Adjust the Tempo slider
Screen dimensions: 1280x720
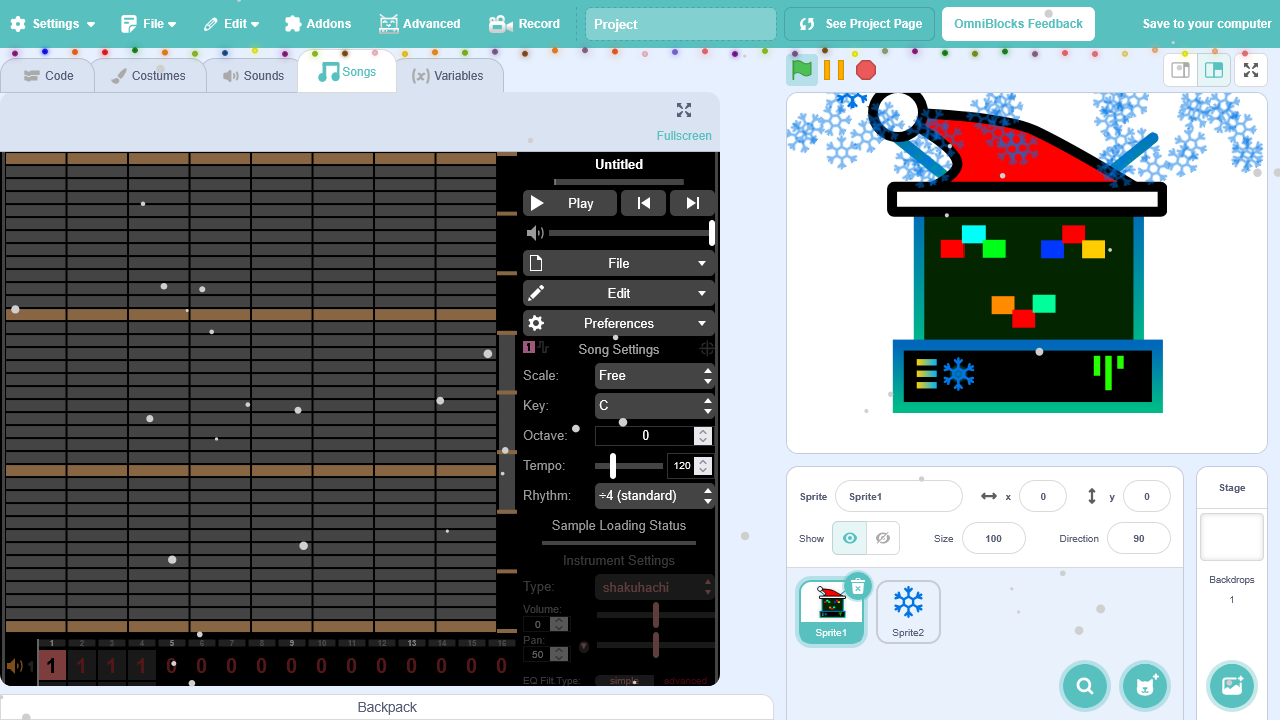click(x=628, y=466)
